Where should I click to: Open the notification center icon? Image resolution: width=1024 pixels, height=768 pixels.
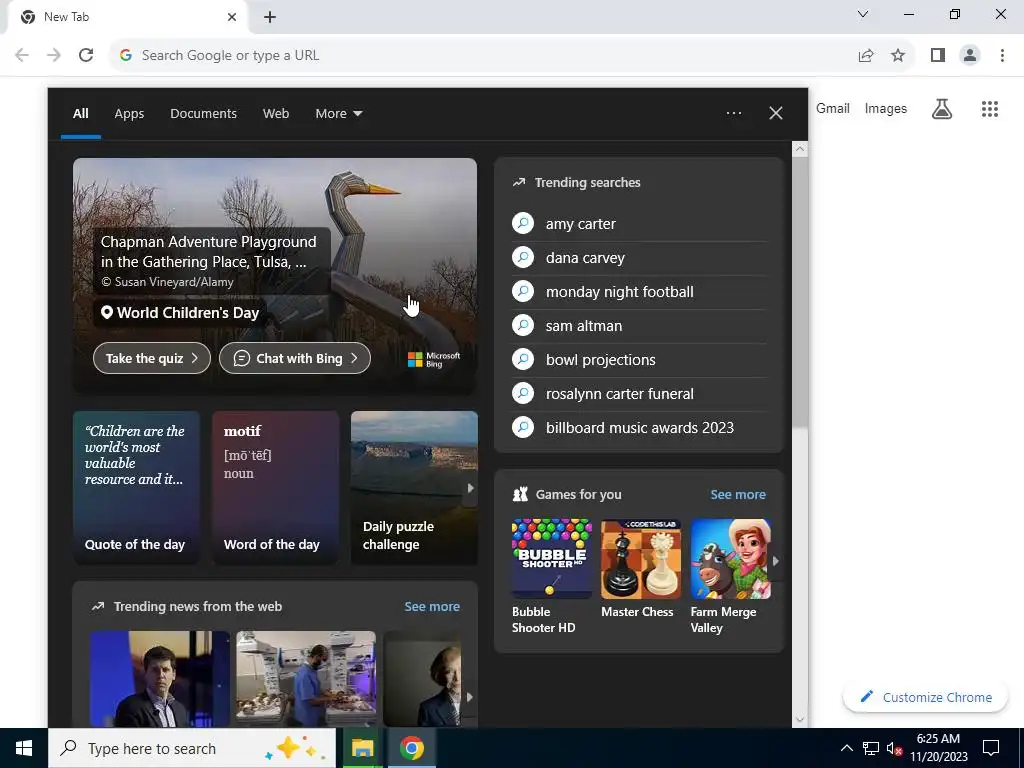991,748
